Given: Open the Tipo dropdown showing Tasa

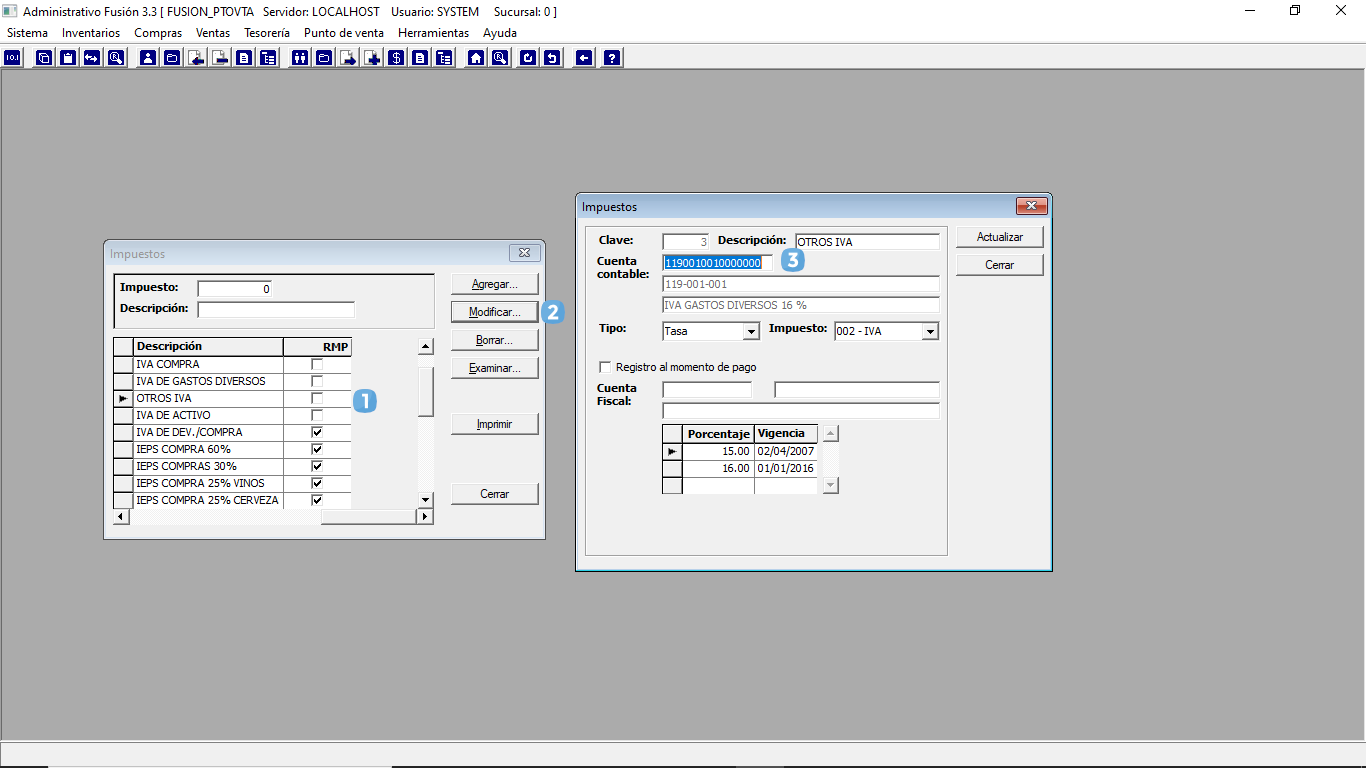Looking at the screenshot, I should (x=751, y=331).
